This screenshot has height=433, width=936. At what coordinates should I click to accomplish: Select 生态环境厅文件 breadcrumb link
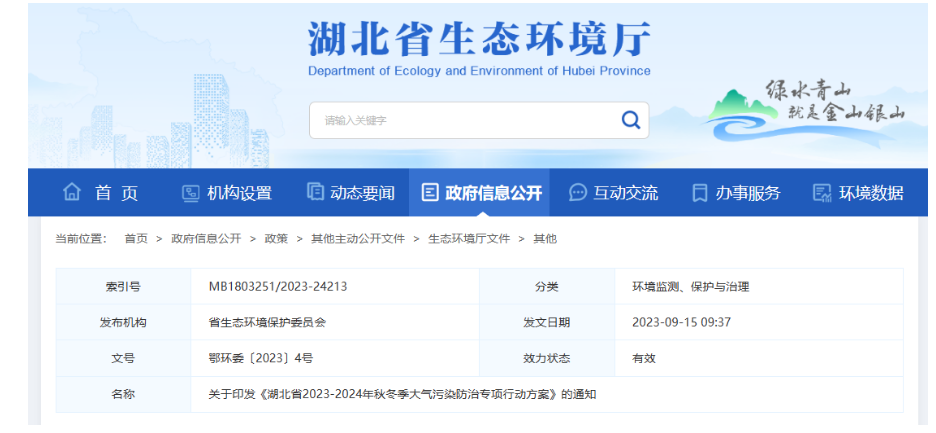469,239
